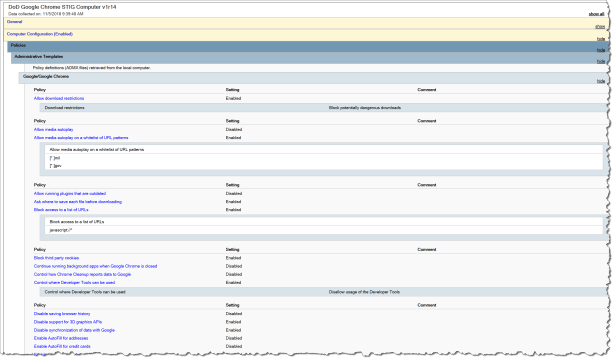
Task: Open 'Allow media autoplay on a whitelist' link
Action: coord(81,138)
